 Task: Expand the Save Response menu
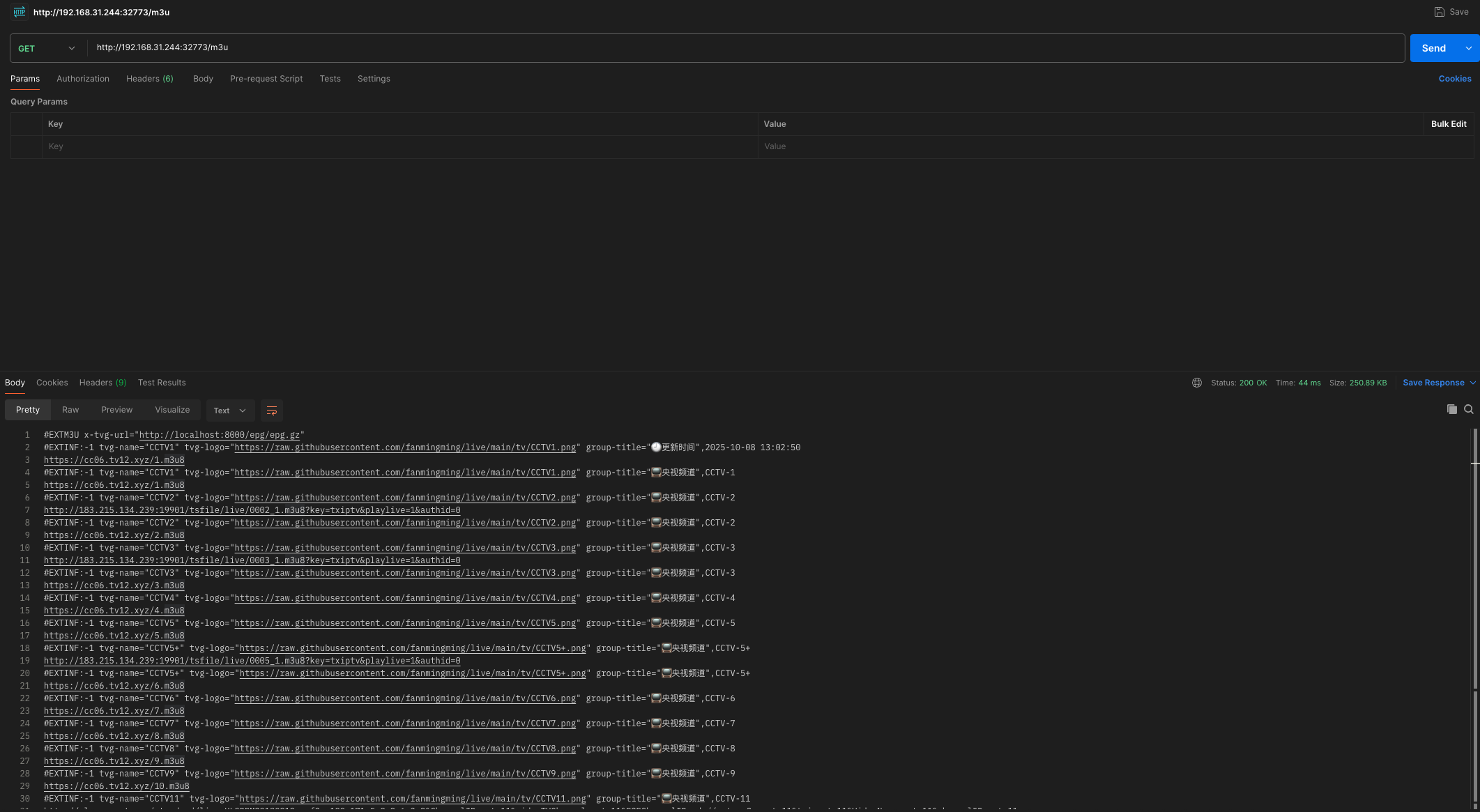pyautogui.click(x=1473, y=383)
